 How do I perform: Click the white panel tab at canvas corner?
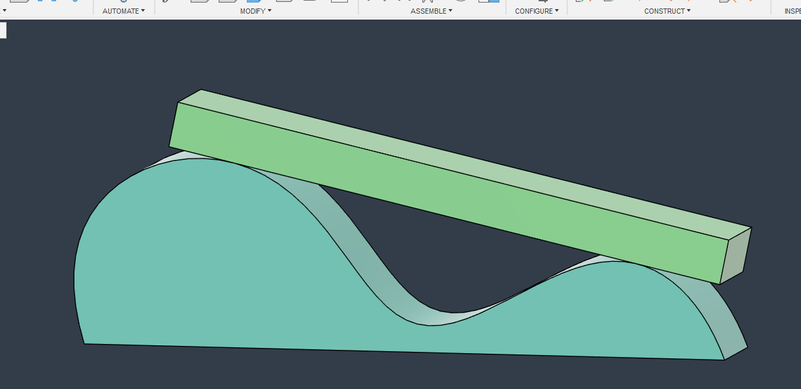click(3, 30)
